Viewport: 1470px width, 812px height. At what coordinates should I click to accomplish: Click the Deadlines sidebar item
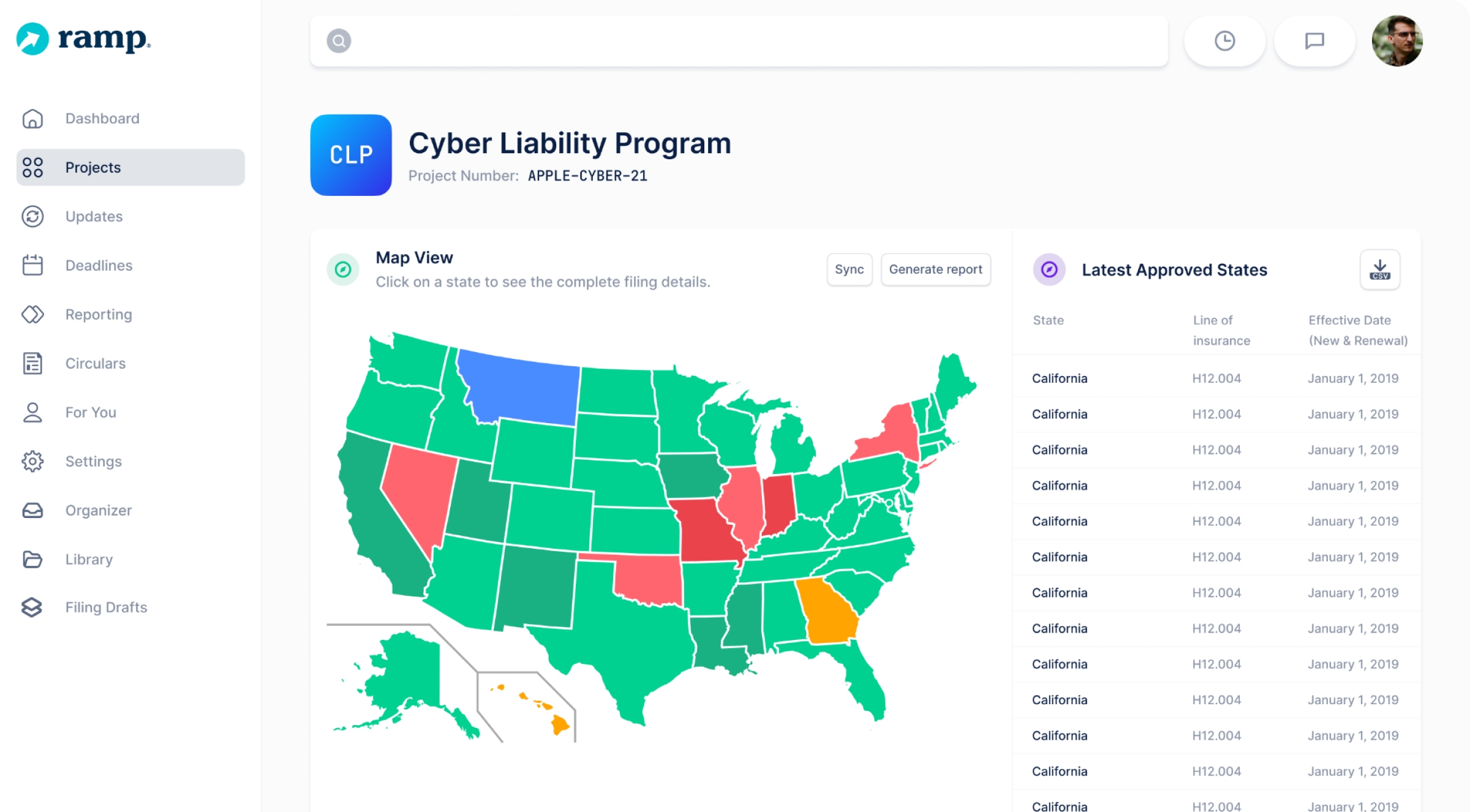point(97,265)
